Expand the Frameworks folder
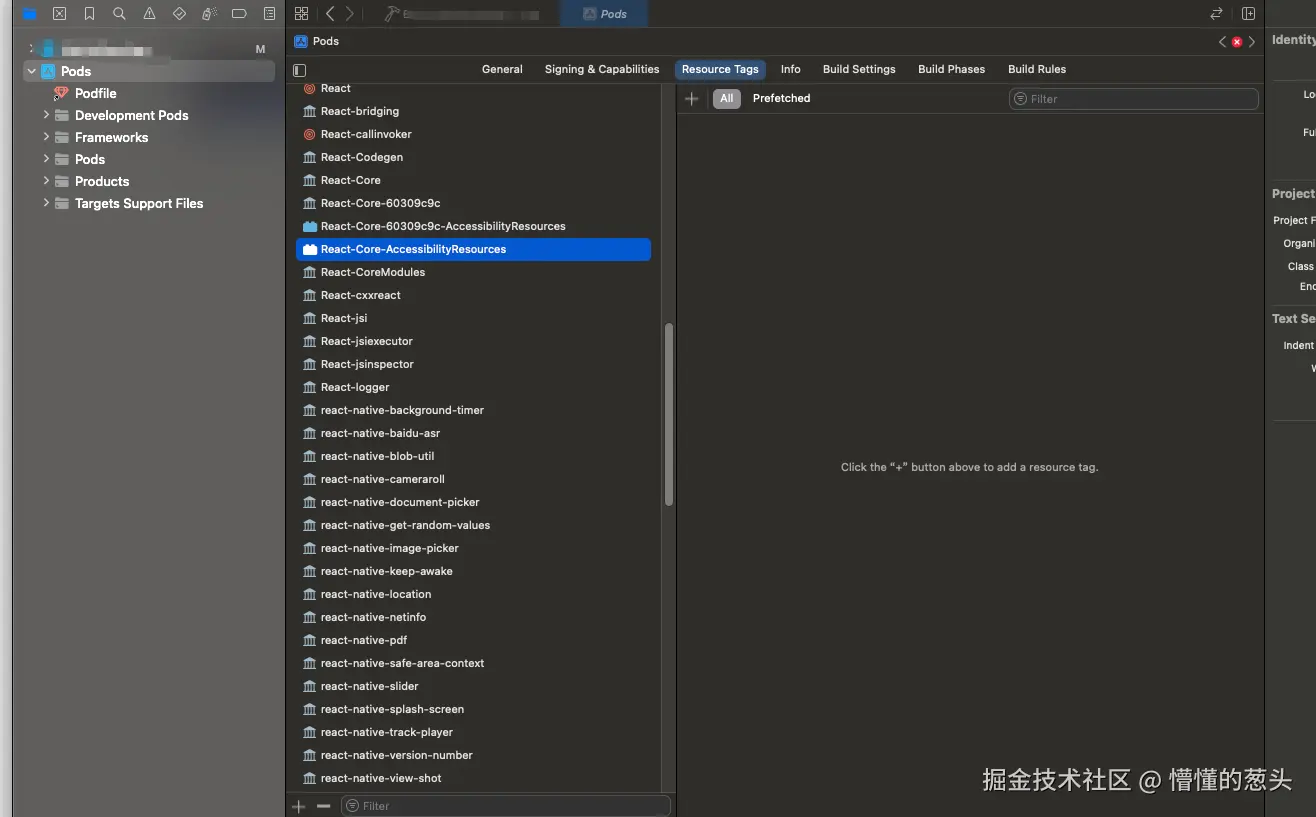This screenshot has height=817, width=1316. click(x=46, y=137)
